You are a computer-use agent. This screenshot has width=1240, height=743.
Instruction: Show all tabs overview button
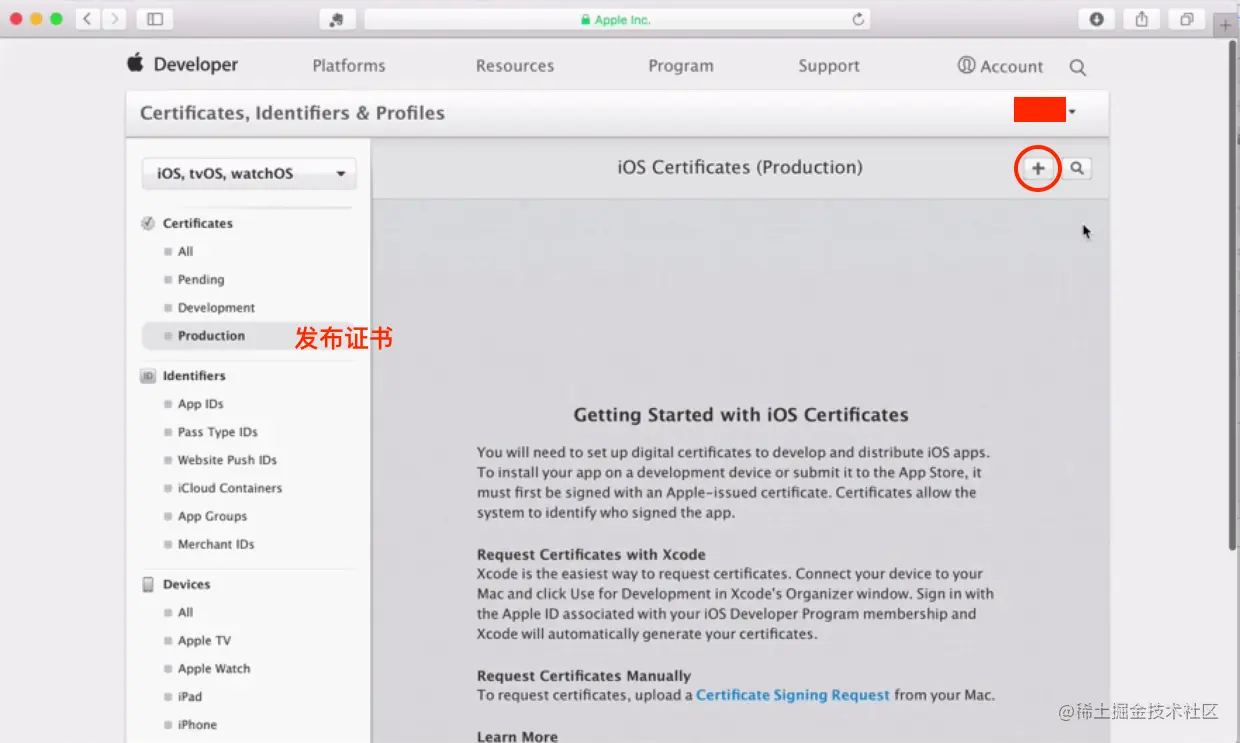coord(1186,19)
